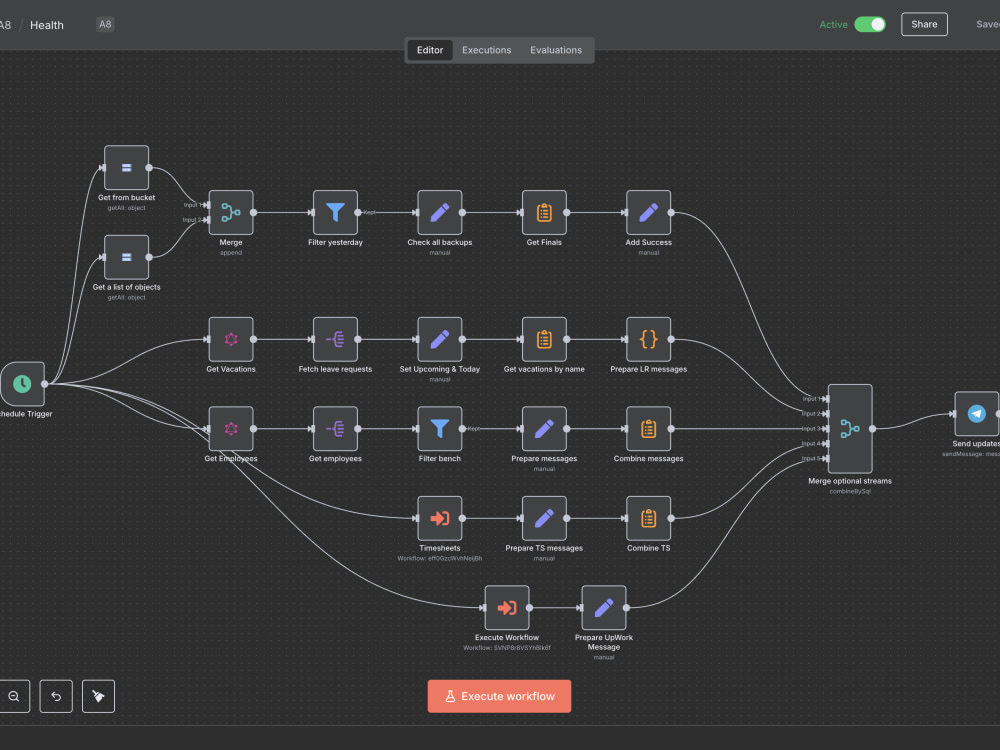Click the Add Success node output connector

(x=671, y=212)
